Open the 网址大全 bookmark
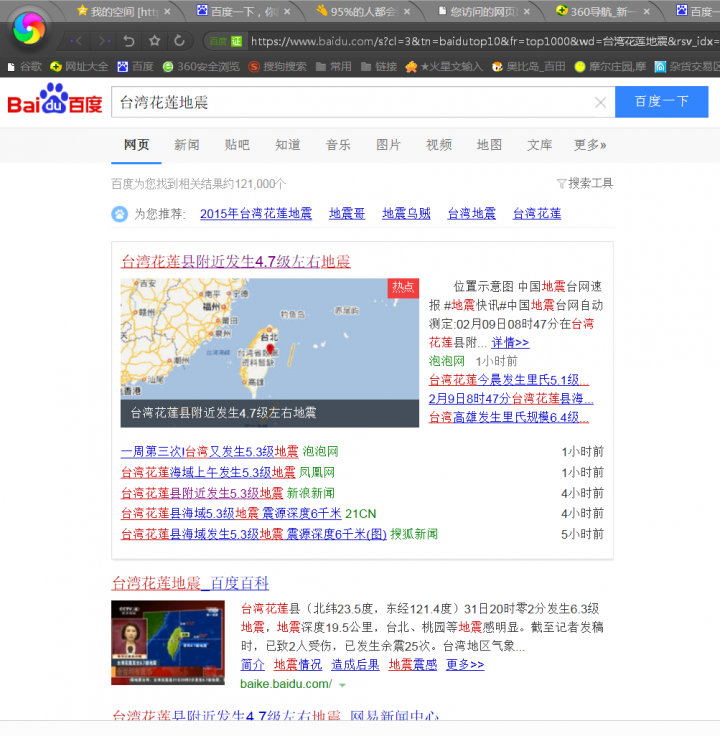The image size is (720, 736). (x=79, y=67)
